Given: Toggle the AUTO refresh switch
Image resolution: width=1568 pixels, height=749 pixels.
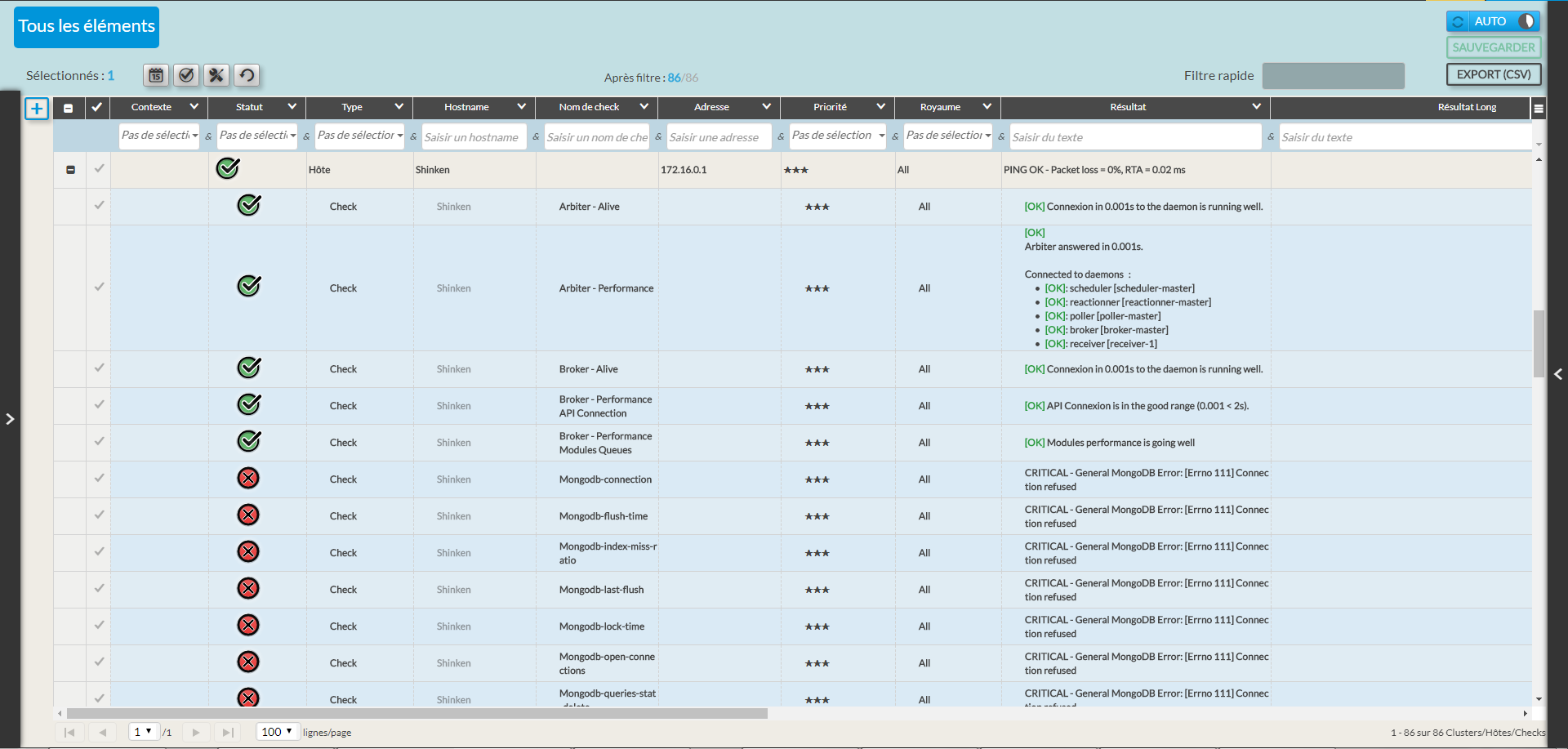Looking at the screenshot, I should 1526,21.
